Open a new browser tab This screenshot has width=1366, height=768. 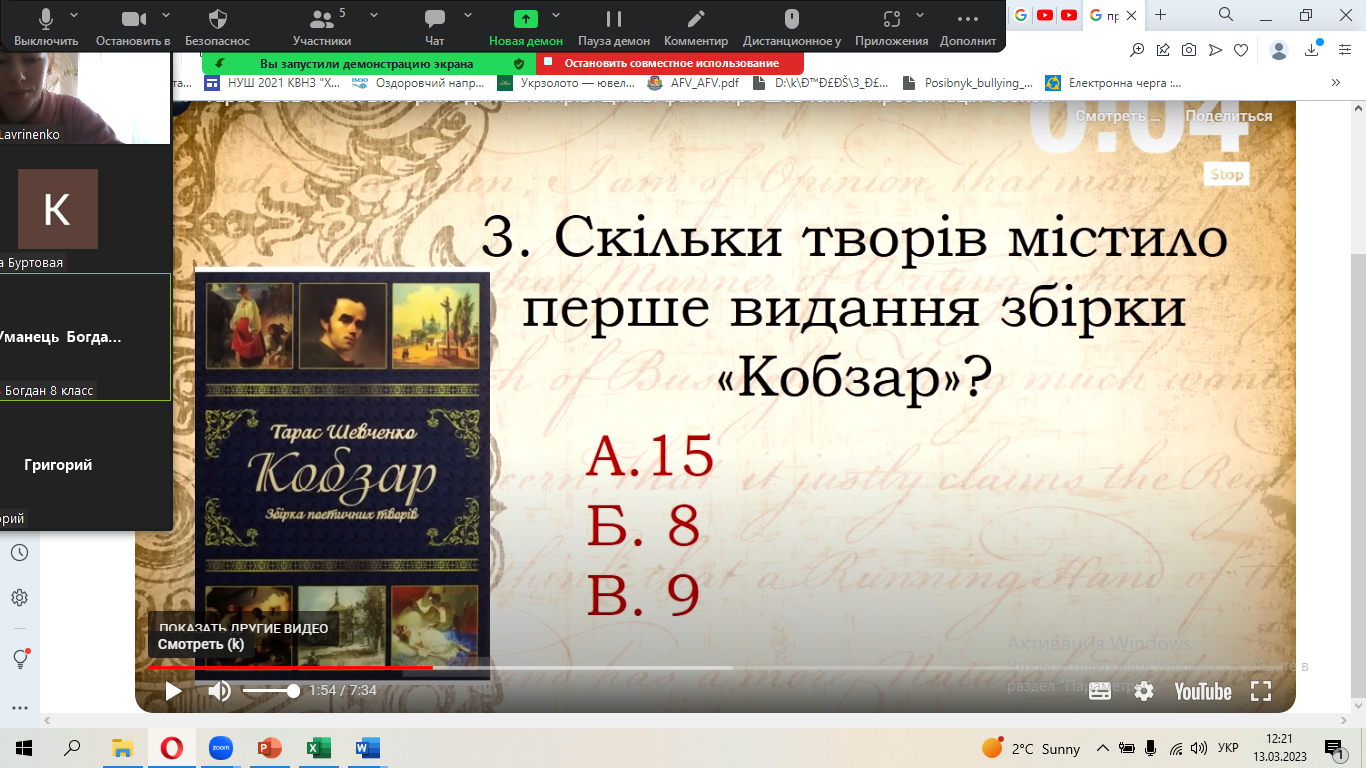(1160, 15)
